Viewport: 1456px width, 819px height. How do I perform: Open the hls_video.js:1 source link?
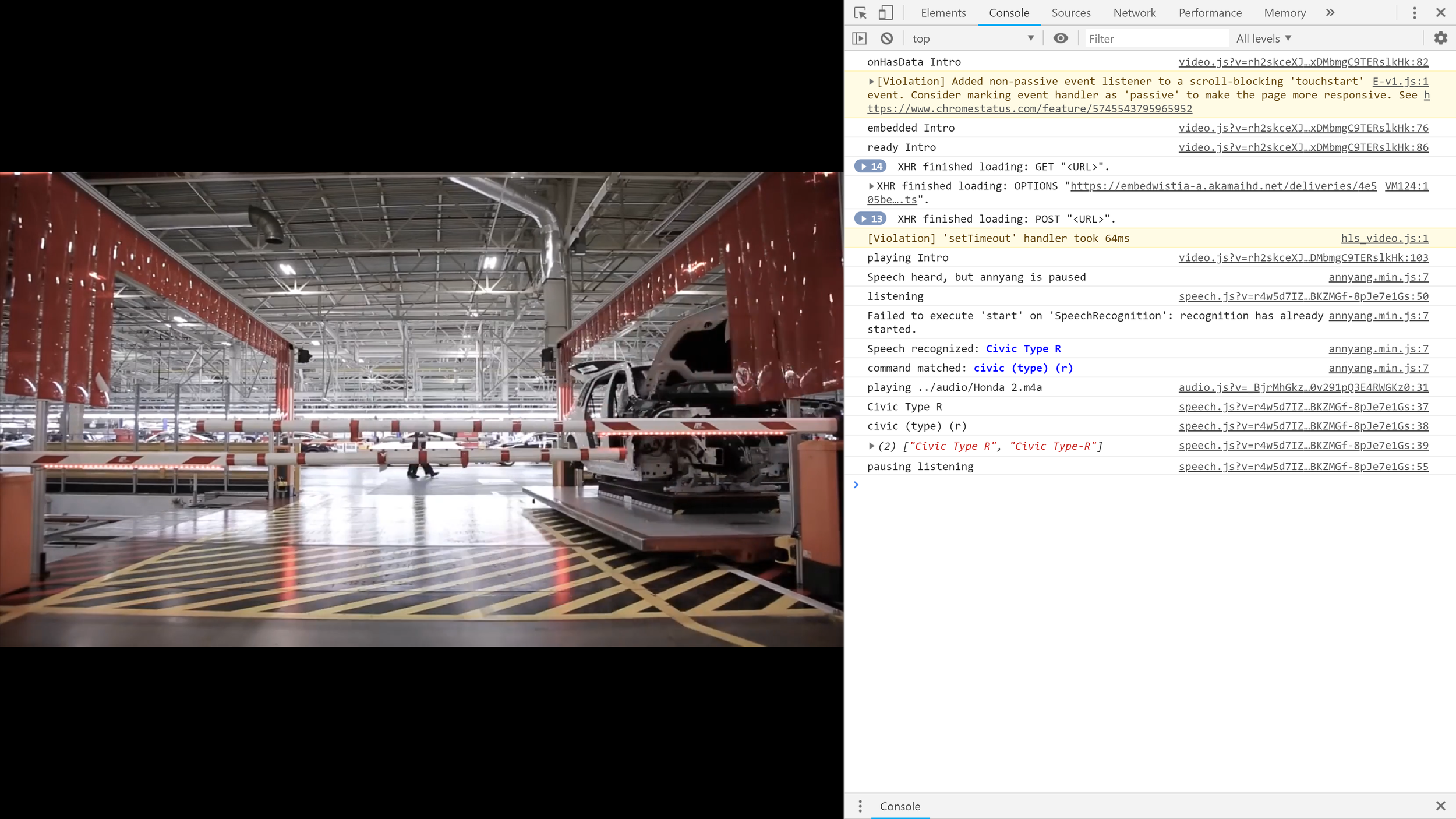(x=1384, y=238)
